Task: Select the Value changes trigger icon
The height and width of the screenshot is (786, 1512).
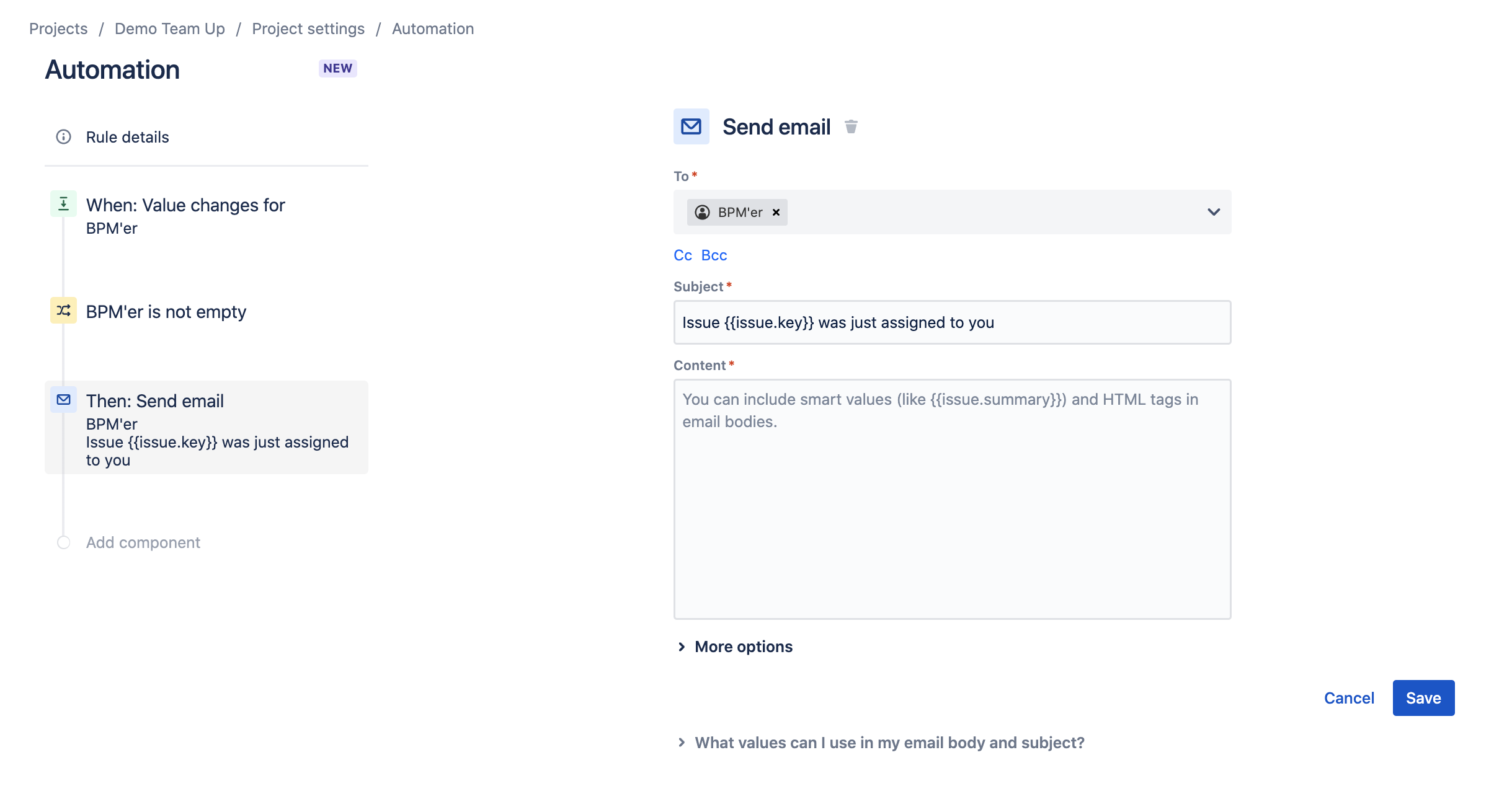Action: pyautogui.click(x=63, y=205)
